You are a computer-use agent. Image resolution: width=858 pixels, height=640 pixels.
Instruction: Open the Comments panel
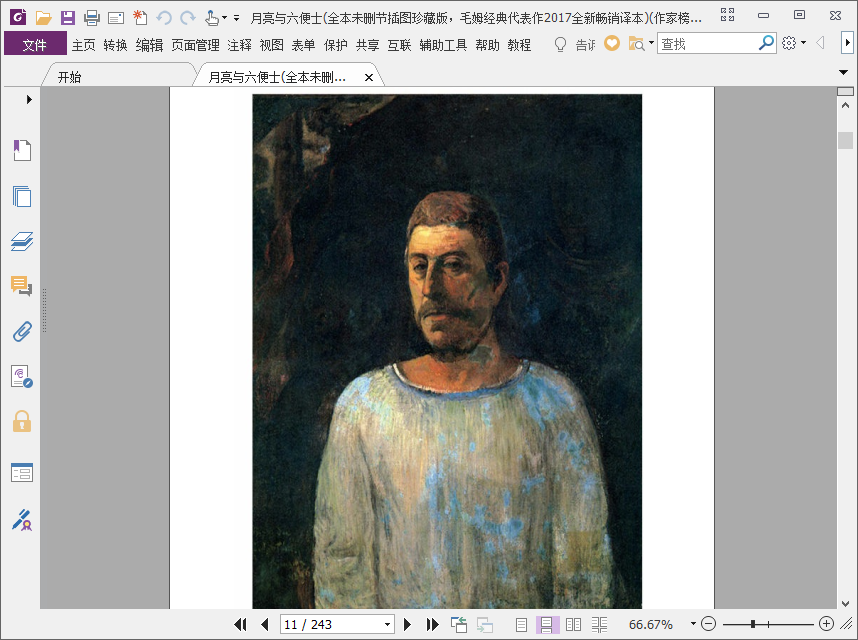[x=22, y=286]
